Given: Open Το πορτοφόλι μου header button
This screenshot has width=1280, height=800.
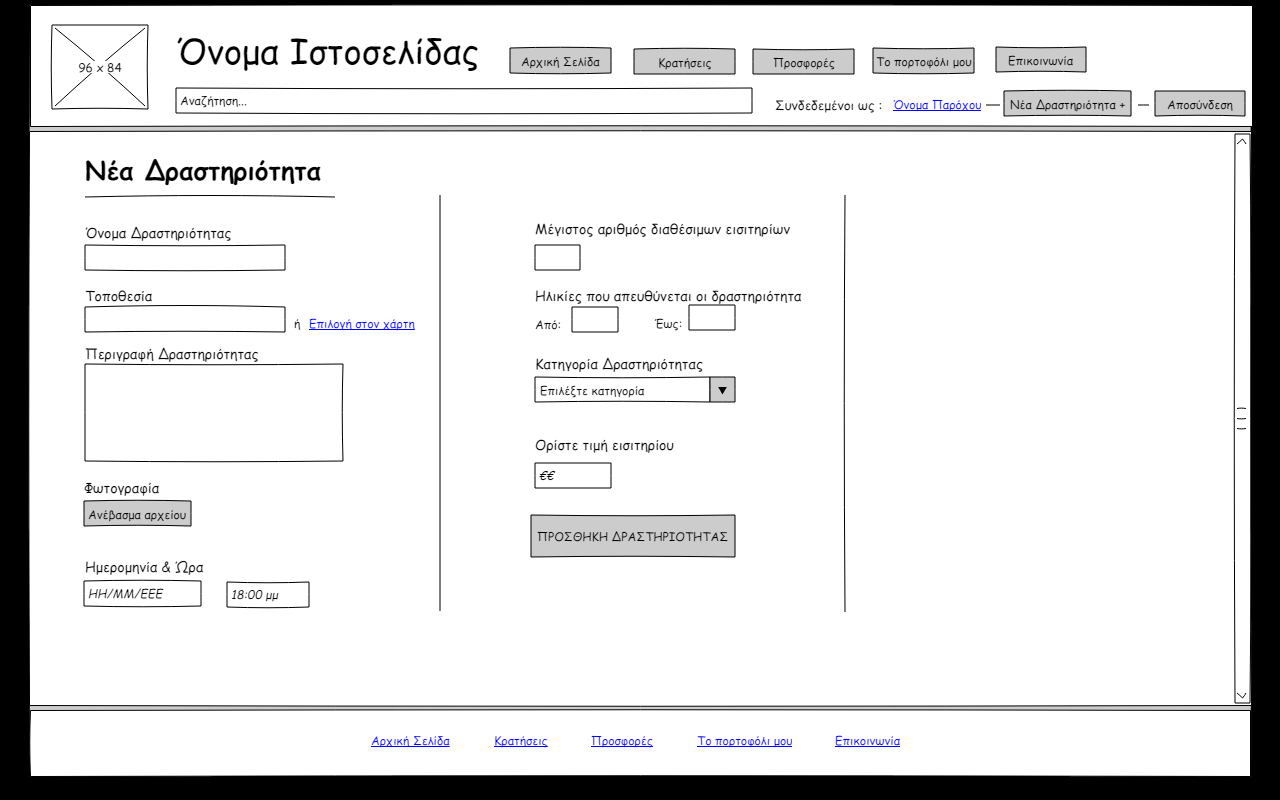Looking at the screenshot, I should [x=923, y=61].
